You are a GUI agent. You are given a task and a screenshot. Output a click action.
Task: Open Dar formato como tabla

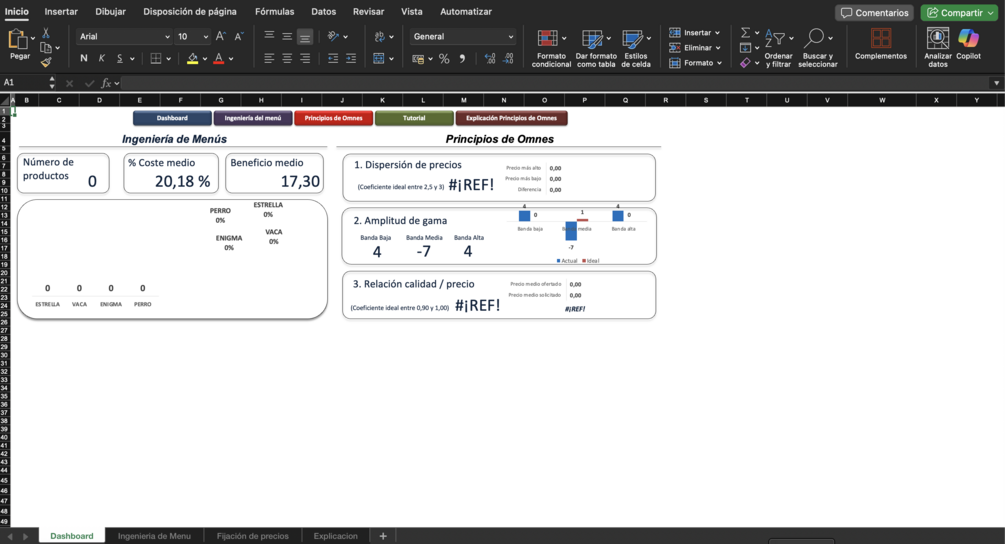[595, 48]
